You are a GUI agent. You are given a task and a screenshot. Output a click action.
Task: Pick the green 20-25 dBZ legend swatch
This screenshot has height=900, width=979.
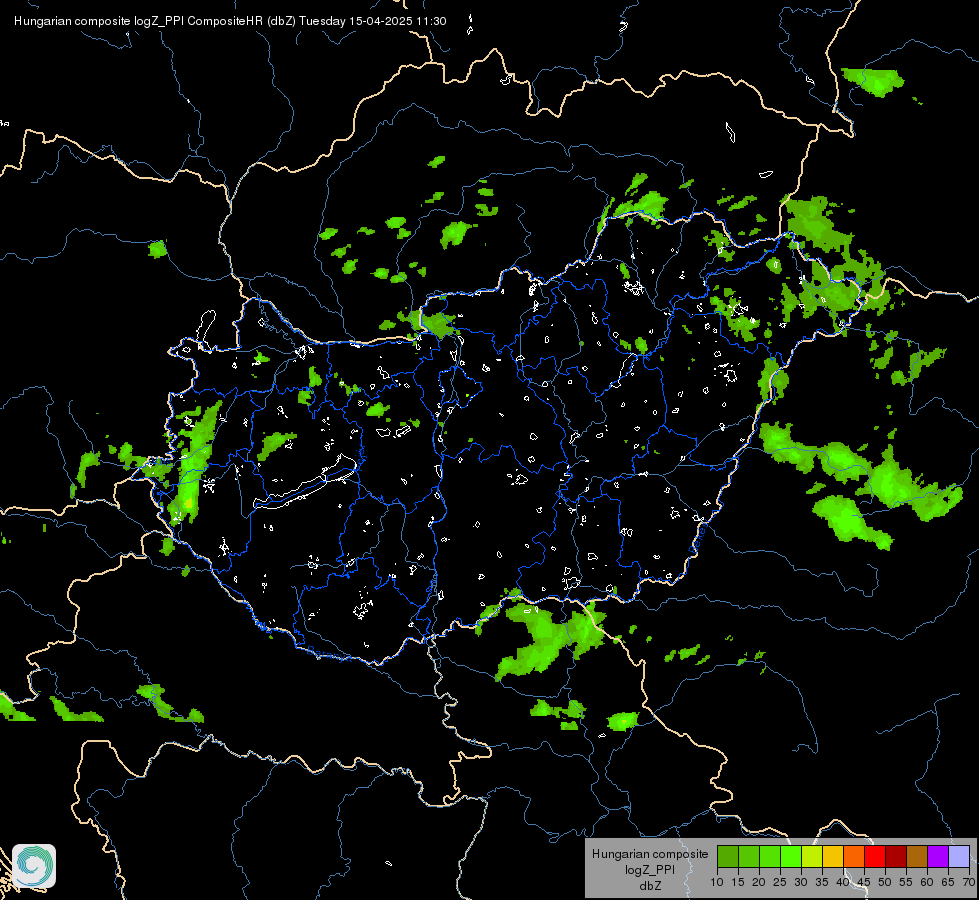(770, 856)
